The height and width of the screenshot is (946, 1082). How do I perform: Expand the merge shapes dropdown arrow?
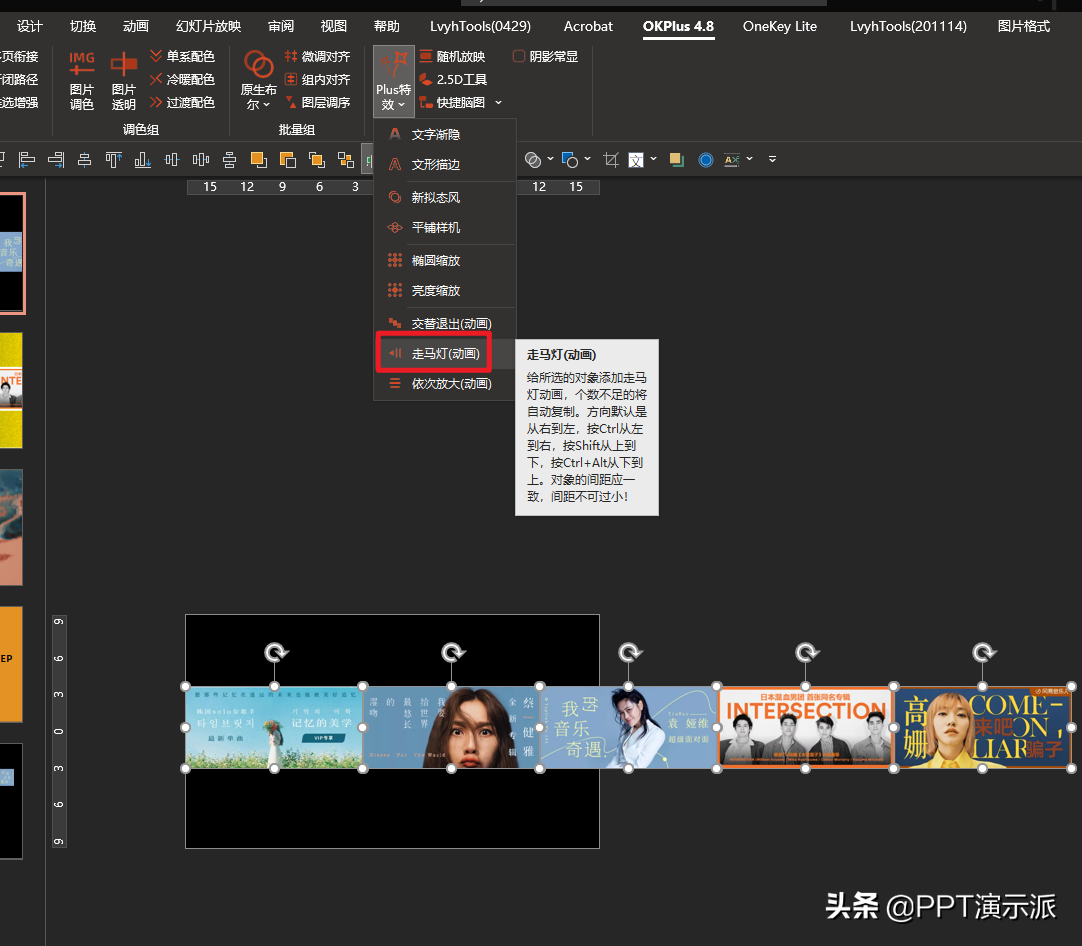(x=550, y=159)
